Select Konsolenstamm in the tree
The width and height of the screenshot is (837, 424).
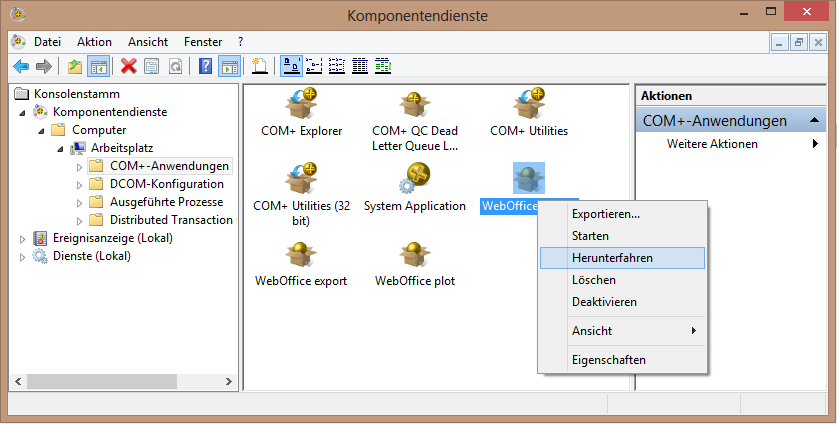point(77,94)
